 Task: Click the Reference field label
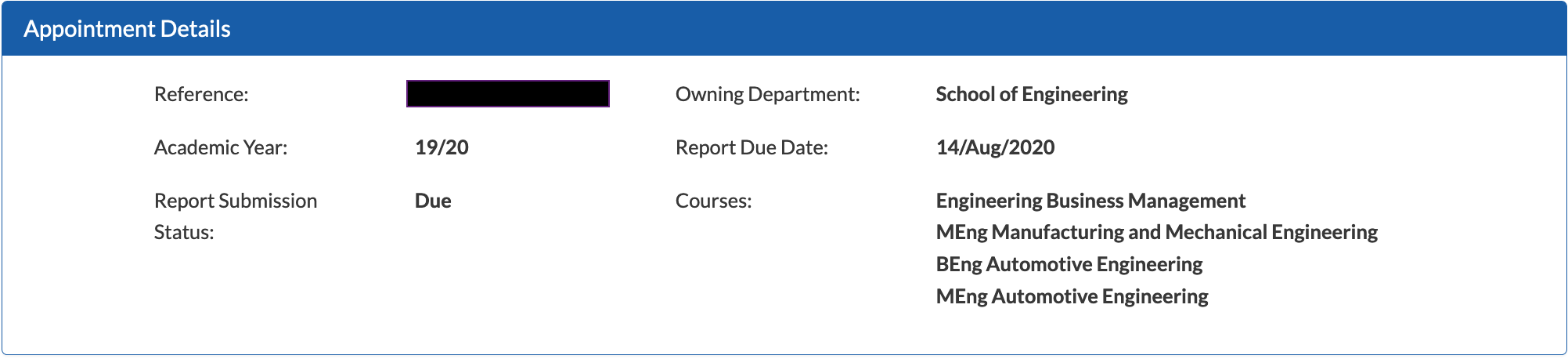point(201,94)
